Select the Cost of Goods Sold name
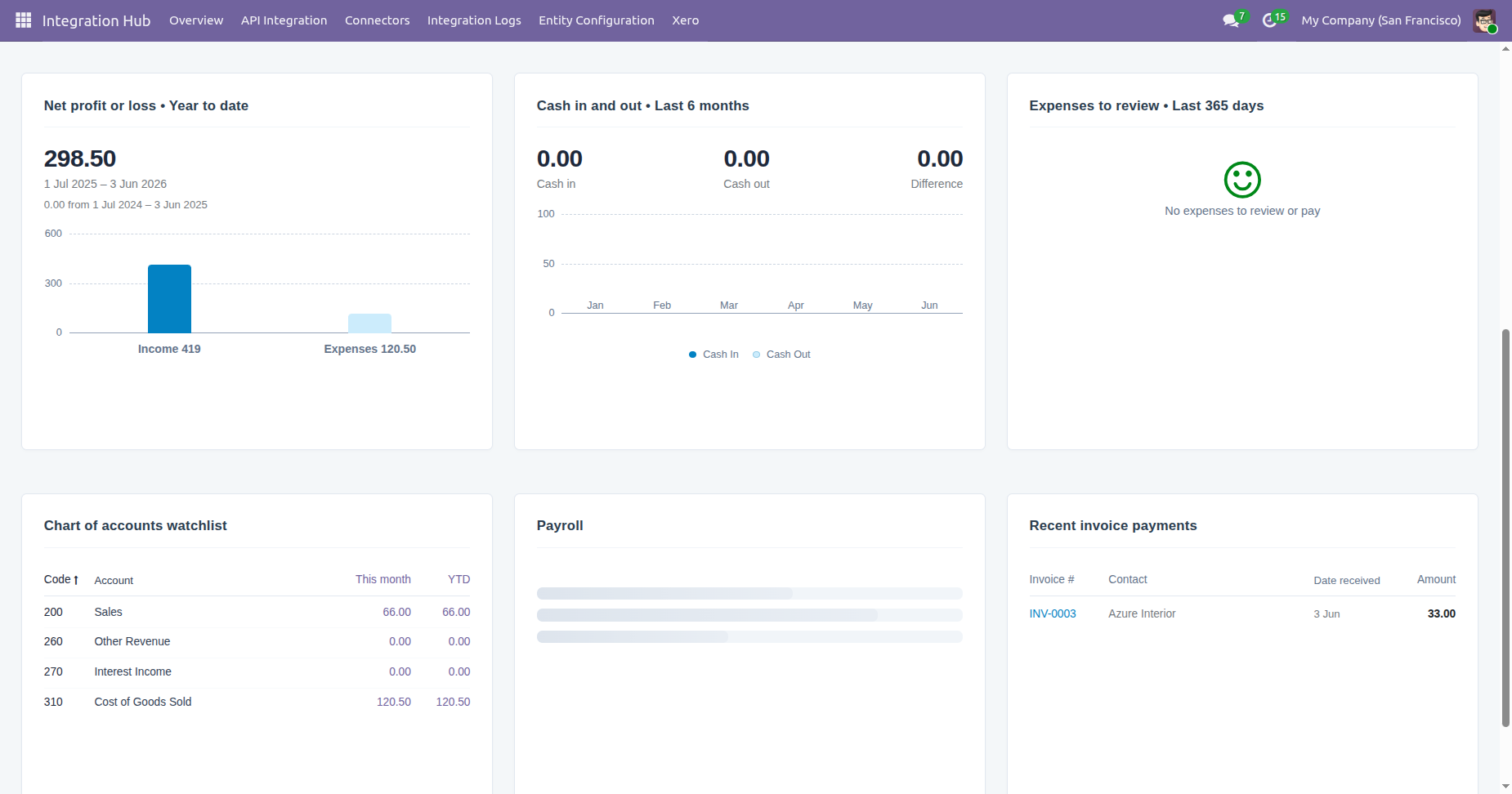 pyautogui.click(x=142, y=702)
